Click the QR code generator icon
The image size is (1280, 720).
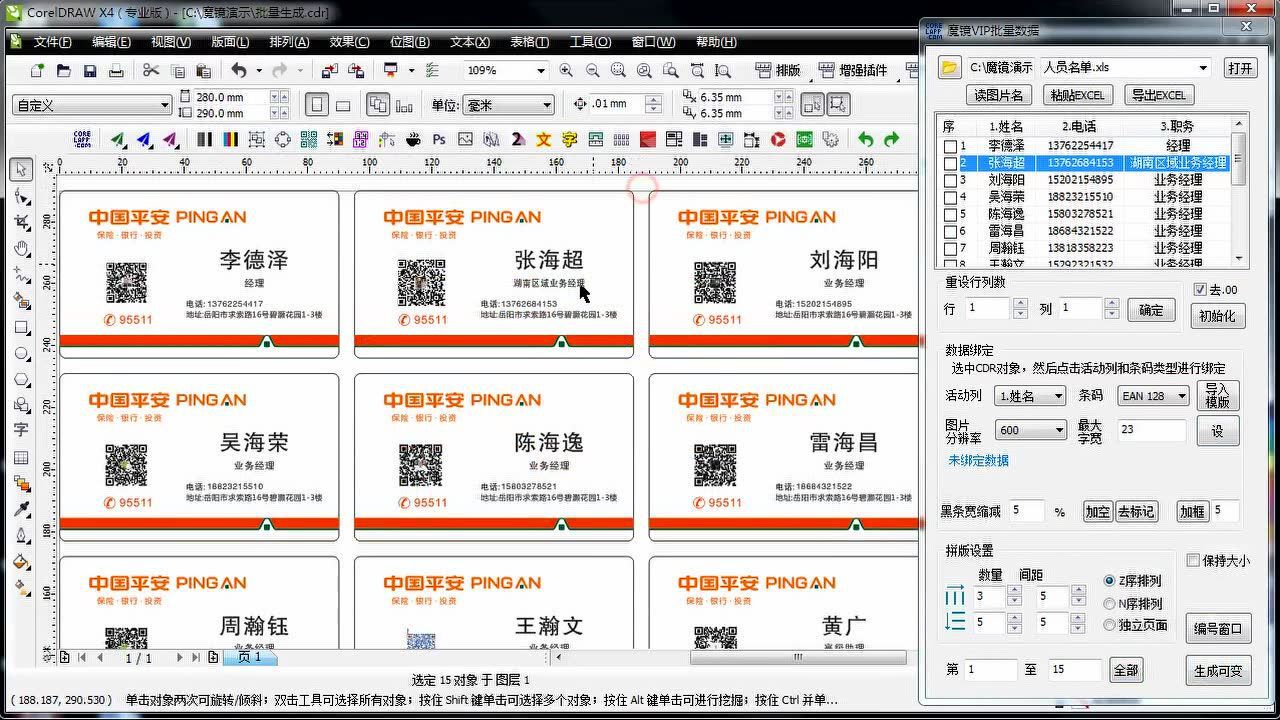click(x=308, y=139)
